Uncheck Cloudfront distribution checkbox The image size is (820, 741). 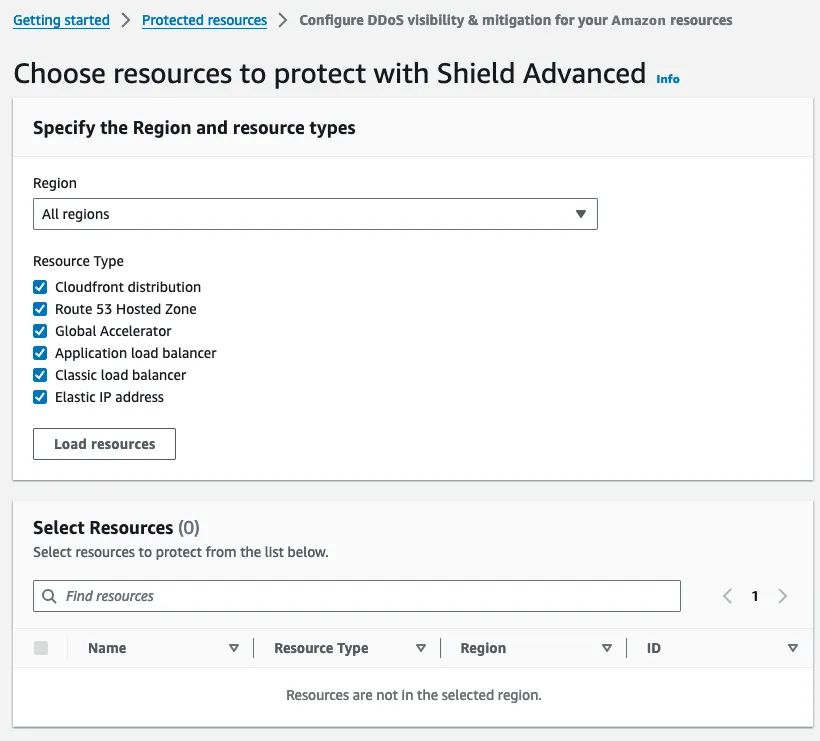coord(40,287)
